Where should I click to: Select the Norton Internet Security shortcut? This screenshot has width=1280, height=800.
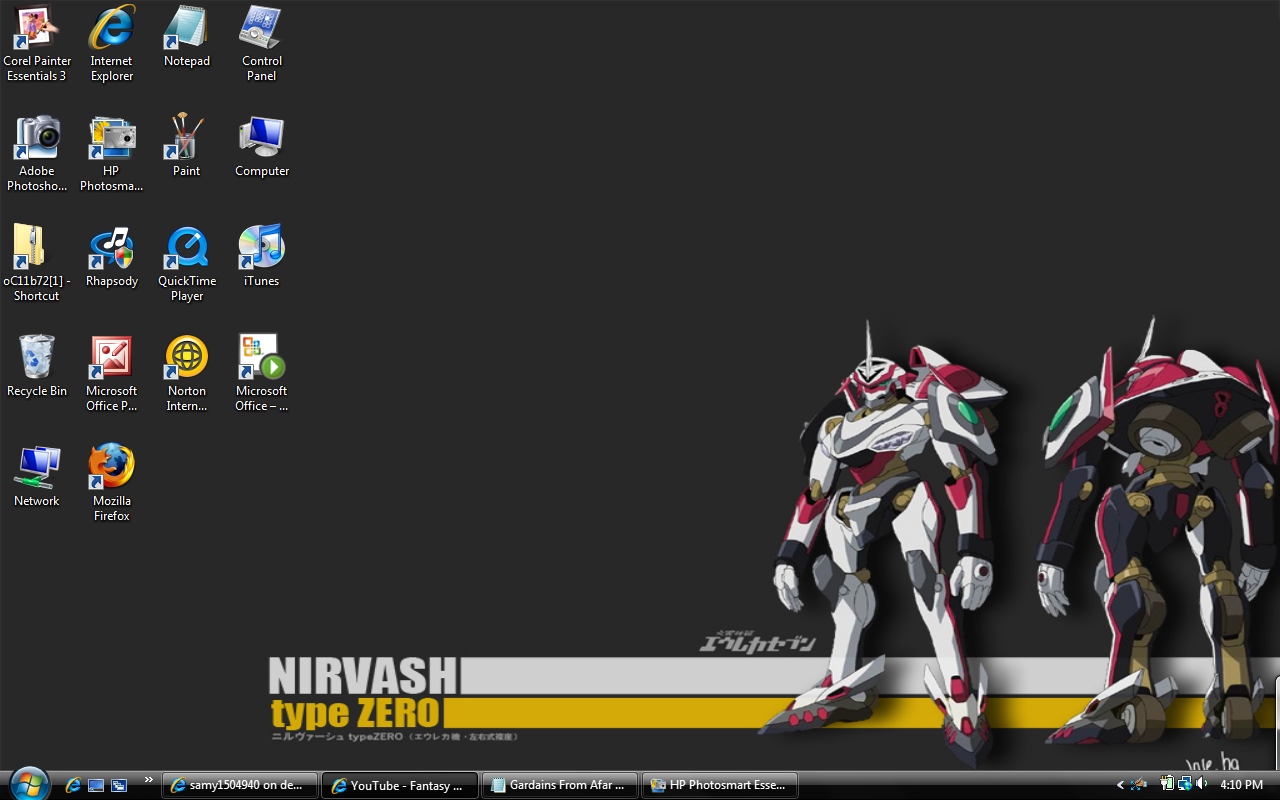(x=187, y=374)
